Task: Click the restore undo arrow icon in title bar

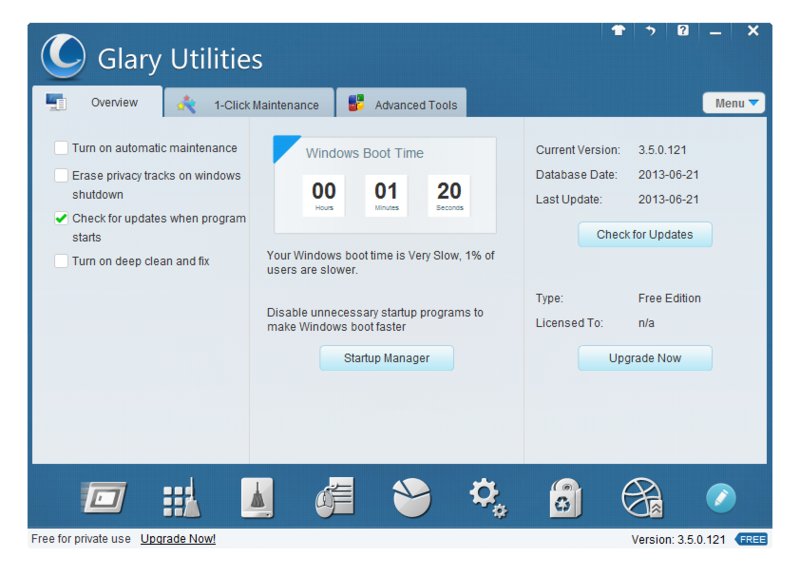Action: pyautogui.click(x=651, y=31)
